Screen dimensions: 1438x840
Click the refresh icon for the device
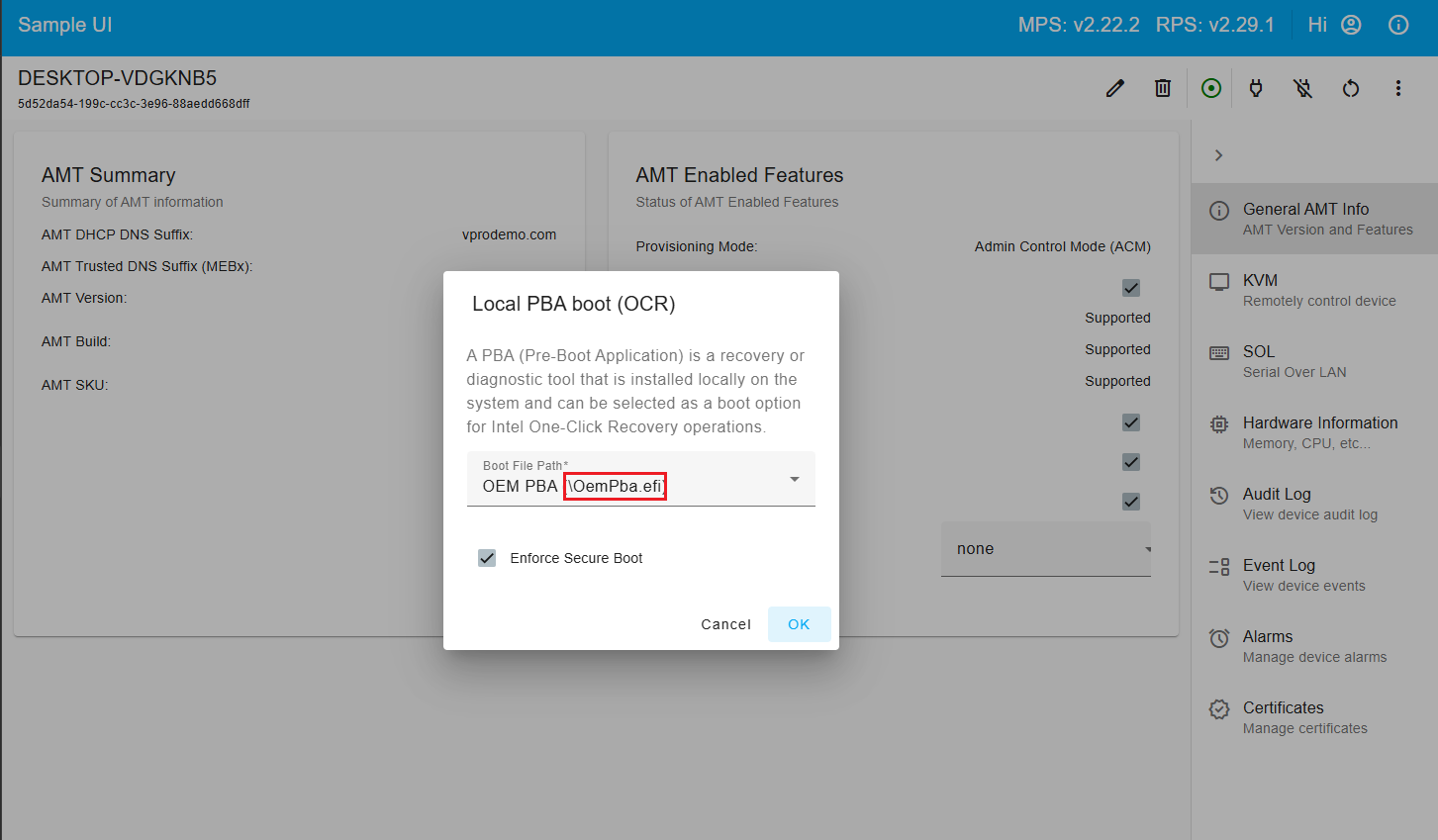point(1350,88)
